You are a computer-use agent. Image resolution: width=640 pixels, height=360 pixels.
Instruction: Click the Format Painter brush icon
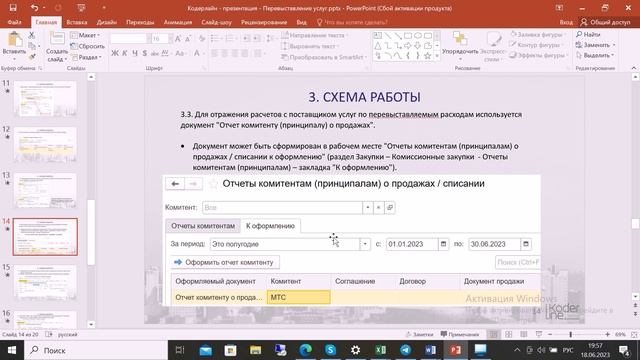[x=32, y=57]
